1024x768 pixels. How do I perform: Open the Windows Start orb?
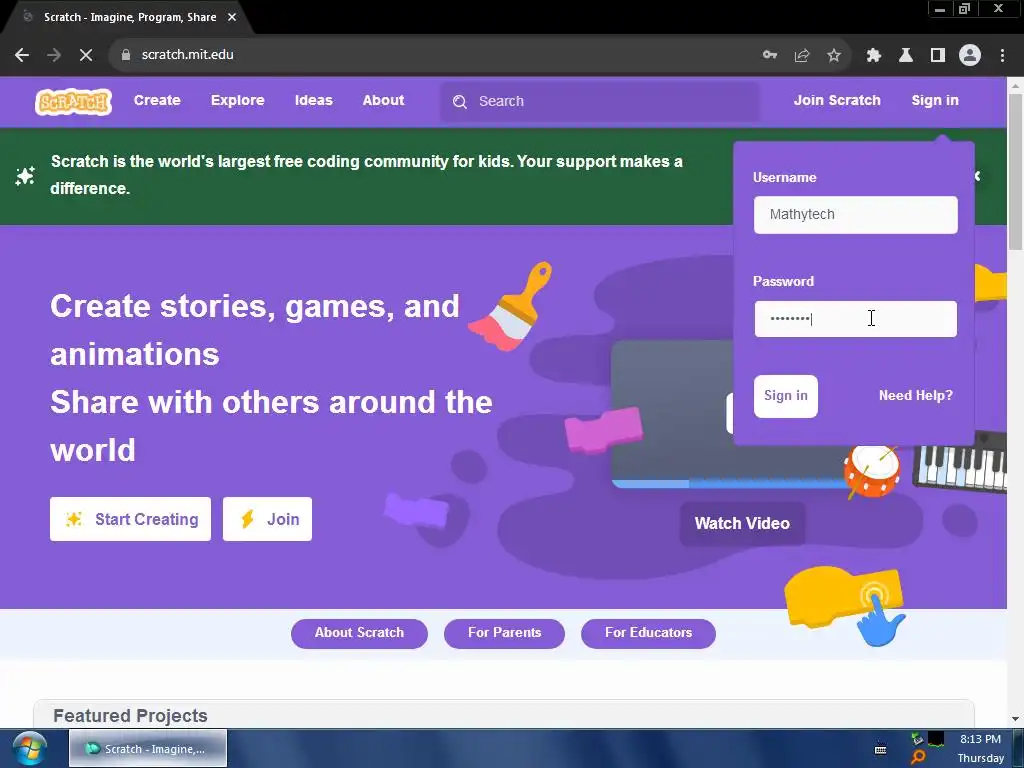tap(29, 748)
